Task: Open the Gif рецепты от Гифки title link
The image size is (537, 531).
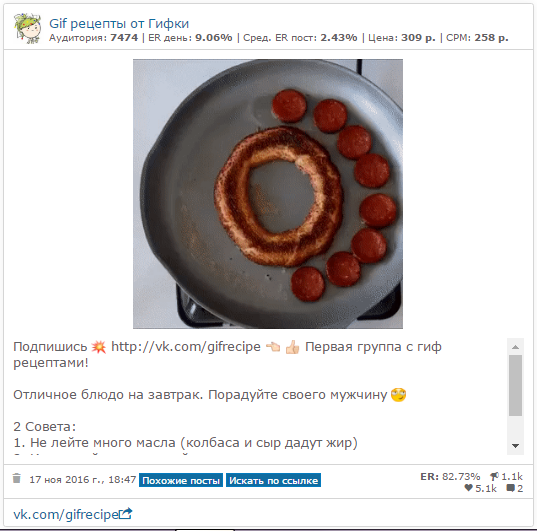Action: point(119,24)
